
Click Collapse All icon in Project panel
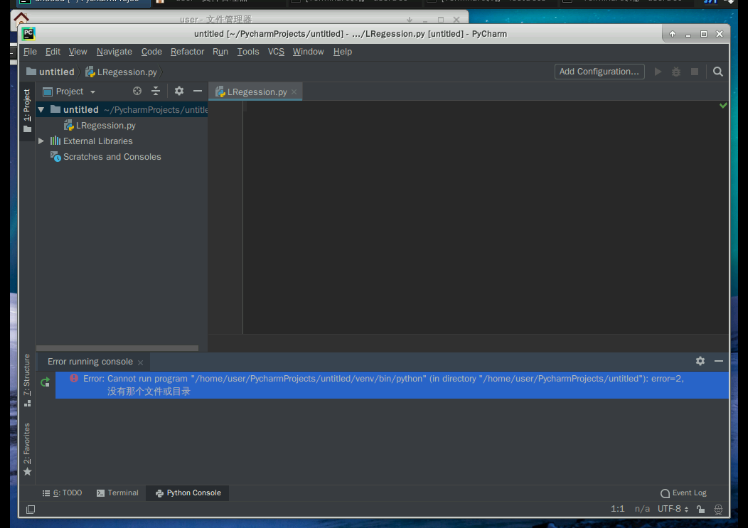click(x=156, y=91)
